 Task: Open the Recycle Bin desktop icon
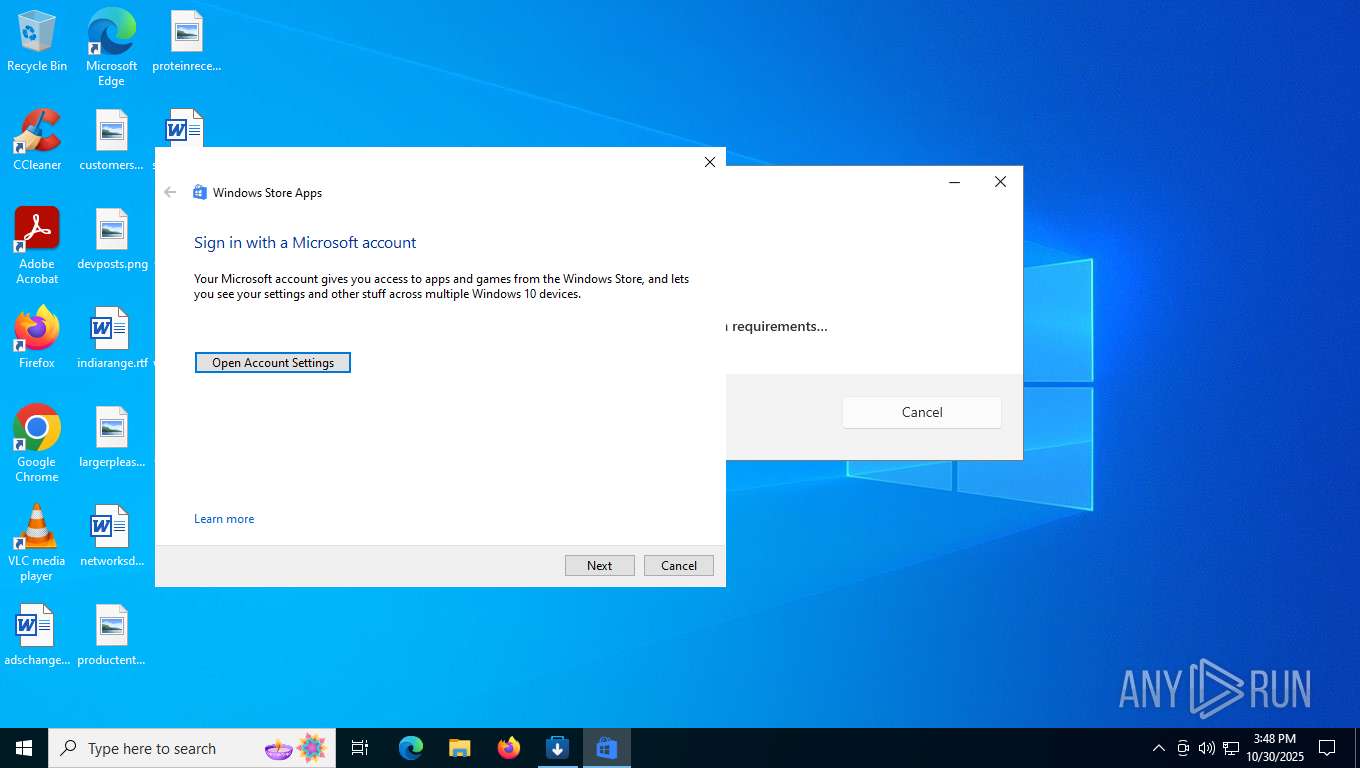[x=37, y=41]
